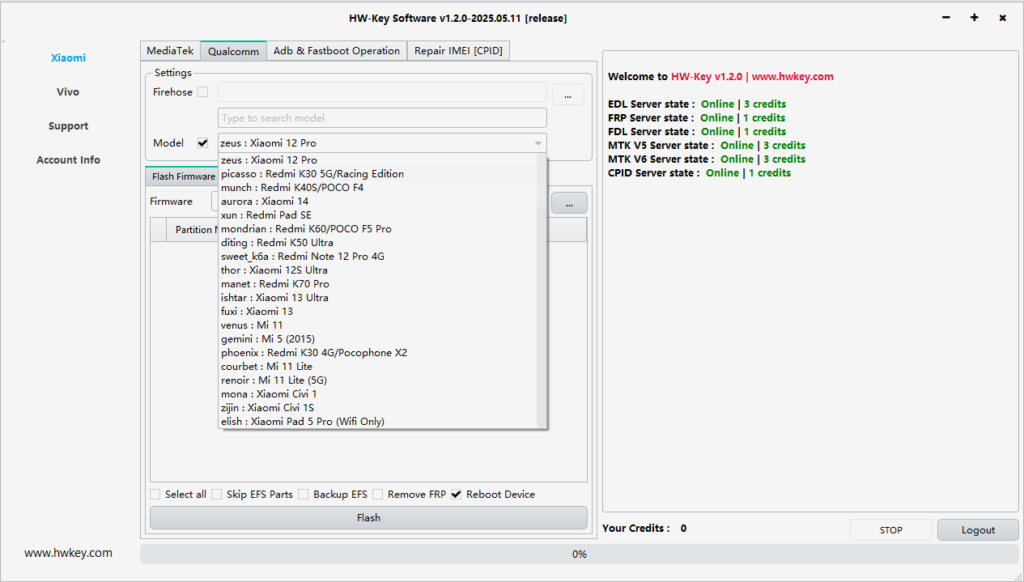Switch to the MediaTek tab
Image resolution: width=1024 pixels, height=582 pixels.
click(170, 50)
